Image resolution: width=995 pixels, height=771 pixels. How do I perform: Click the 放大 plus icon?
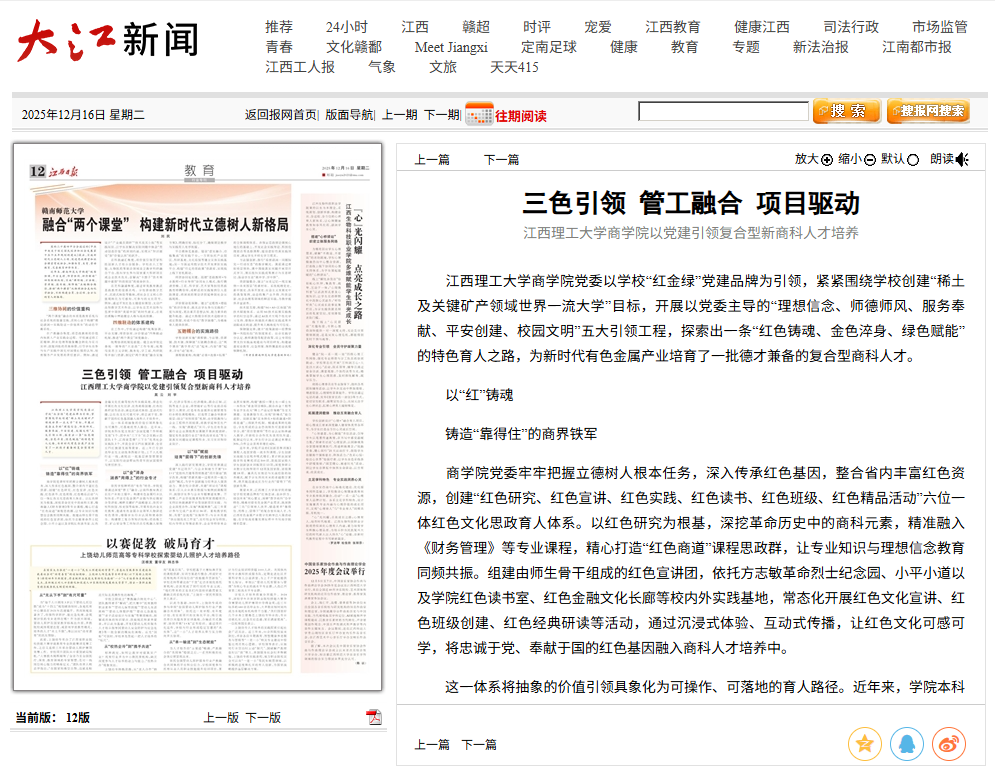point(827,160)
